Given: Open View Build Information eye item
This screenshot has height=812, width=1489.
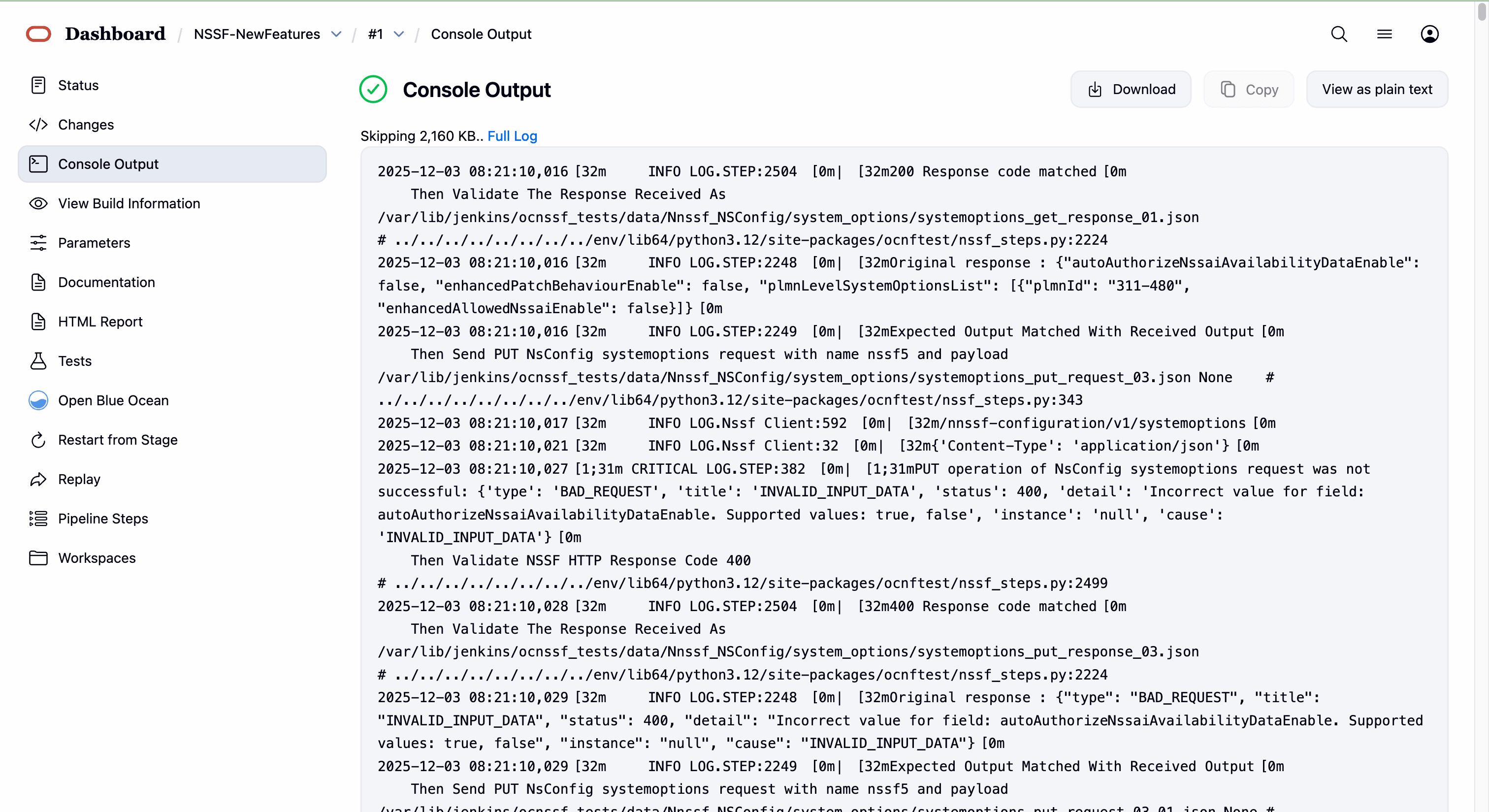Looking at the screenshot, I should [x=129, y=203].
